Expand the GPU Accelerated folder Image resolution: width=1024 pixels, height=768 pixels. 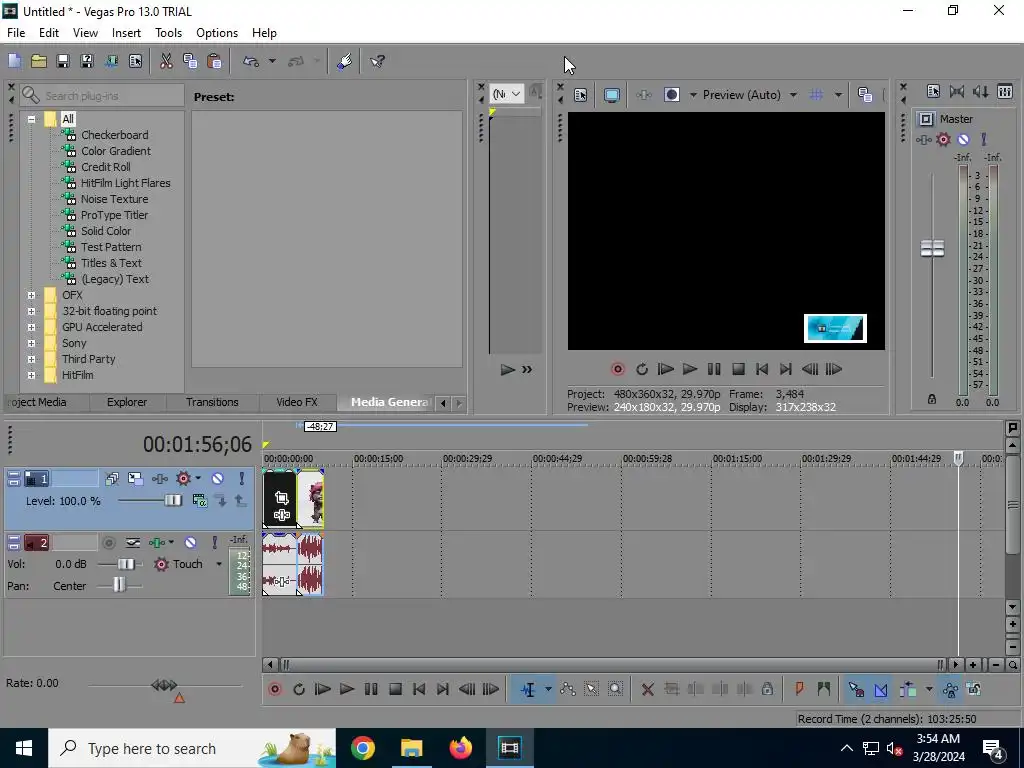click(31, 327)
